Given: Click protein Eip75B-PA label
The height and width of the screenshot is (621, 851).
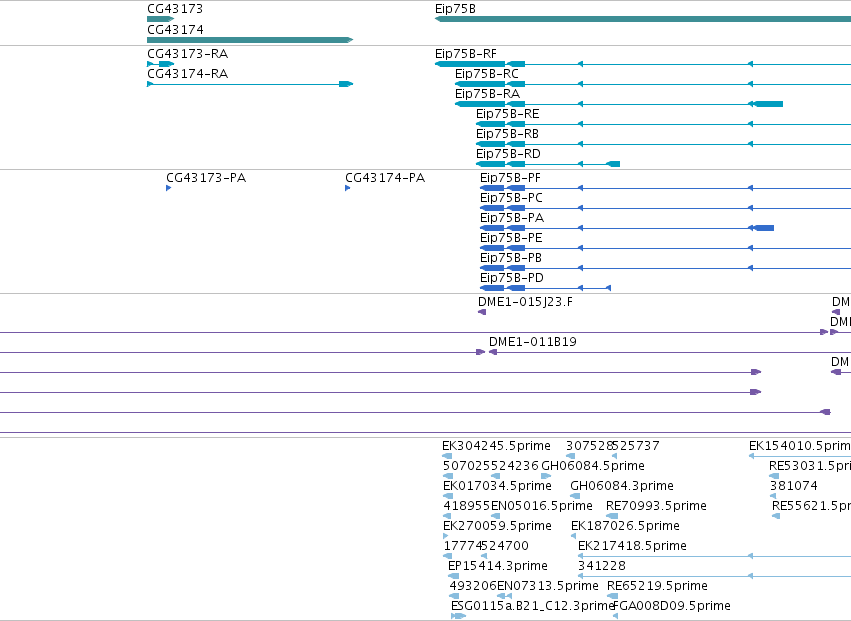Looking at the screenshot, I should pos(512,218).
